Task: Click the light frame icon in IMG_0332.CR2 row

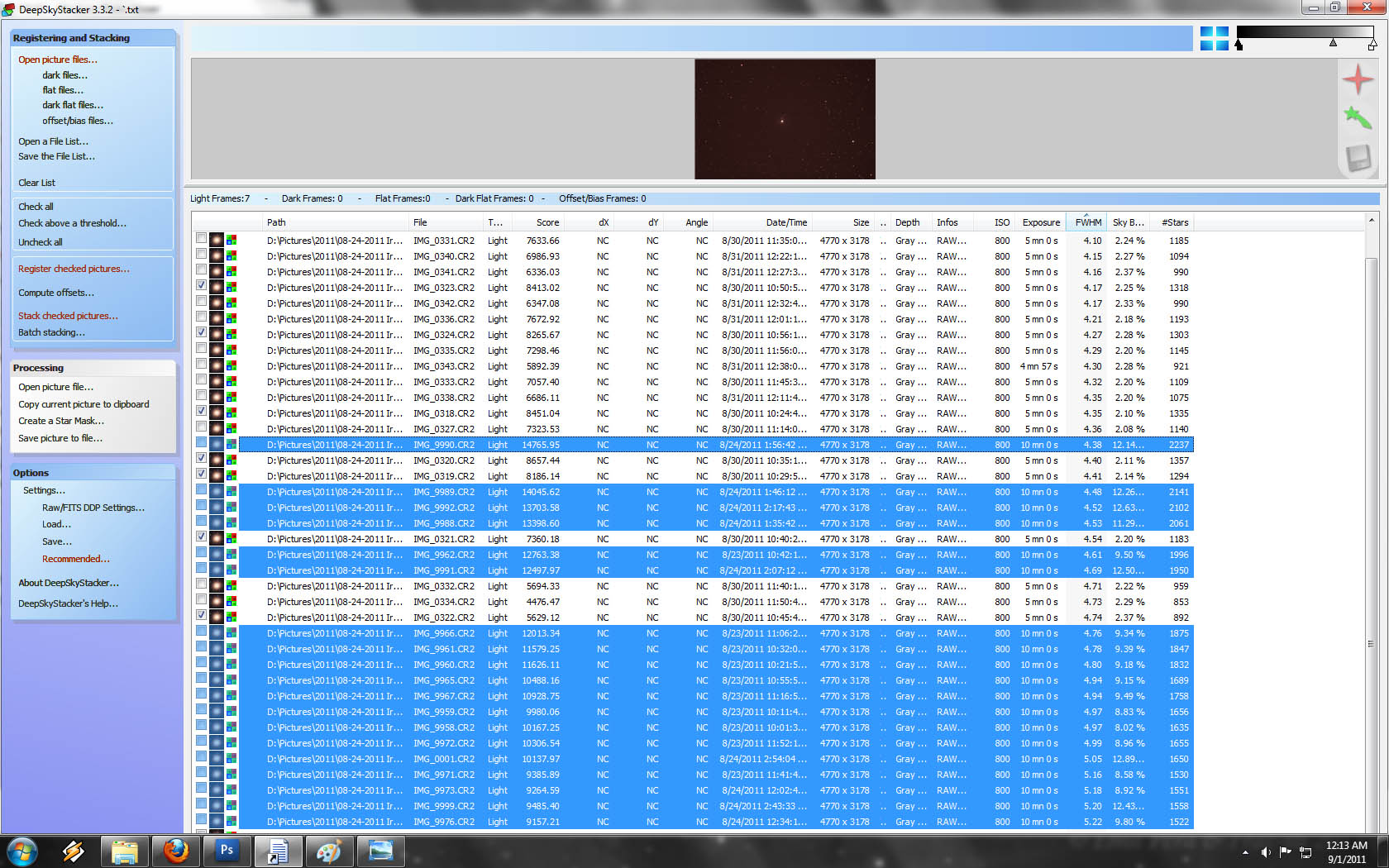Action: tap(217, 586)
